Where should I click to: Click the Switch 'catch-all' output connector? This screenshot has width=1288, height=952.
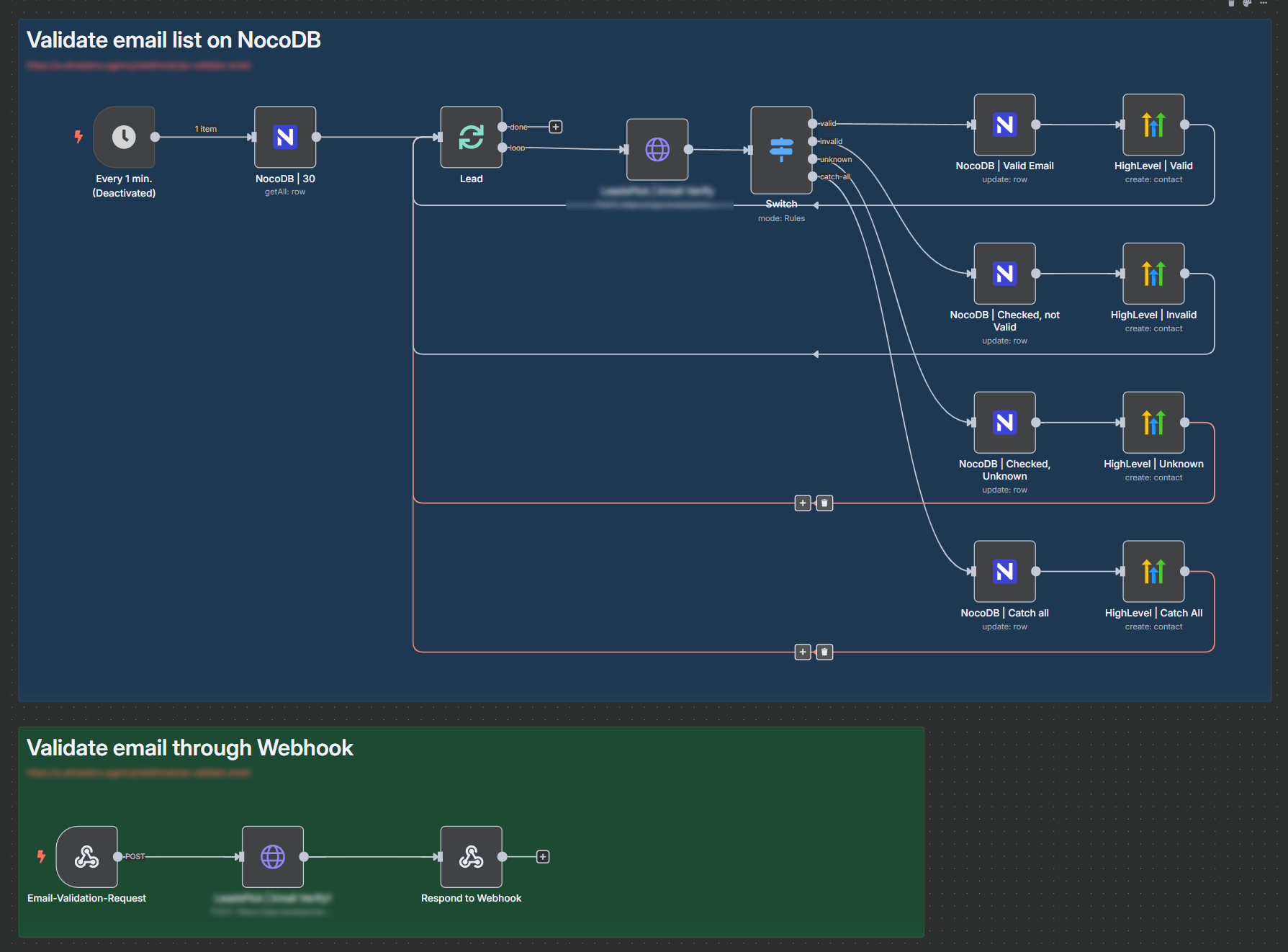[x=813, y=177]
